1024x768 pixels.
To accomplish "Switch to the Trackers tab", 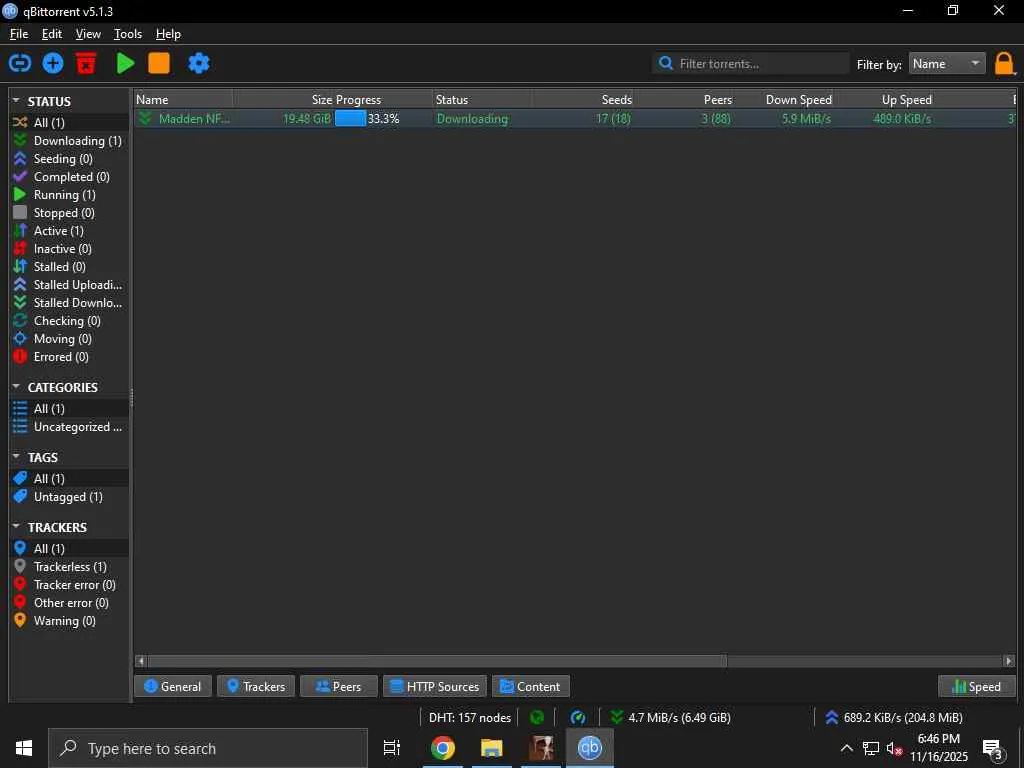I will pyautogui.click(x=256, y=686).
